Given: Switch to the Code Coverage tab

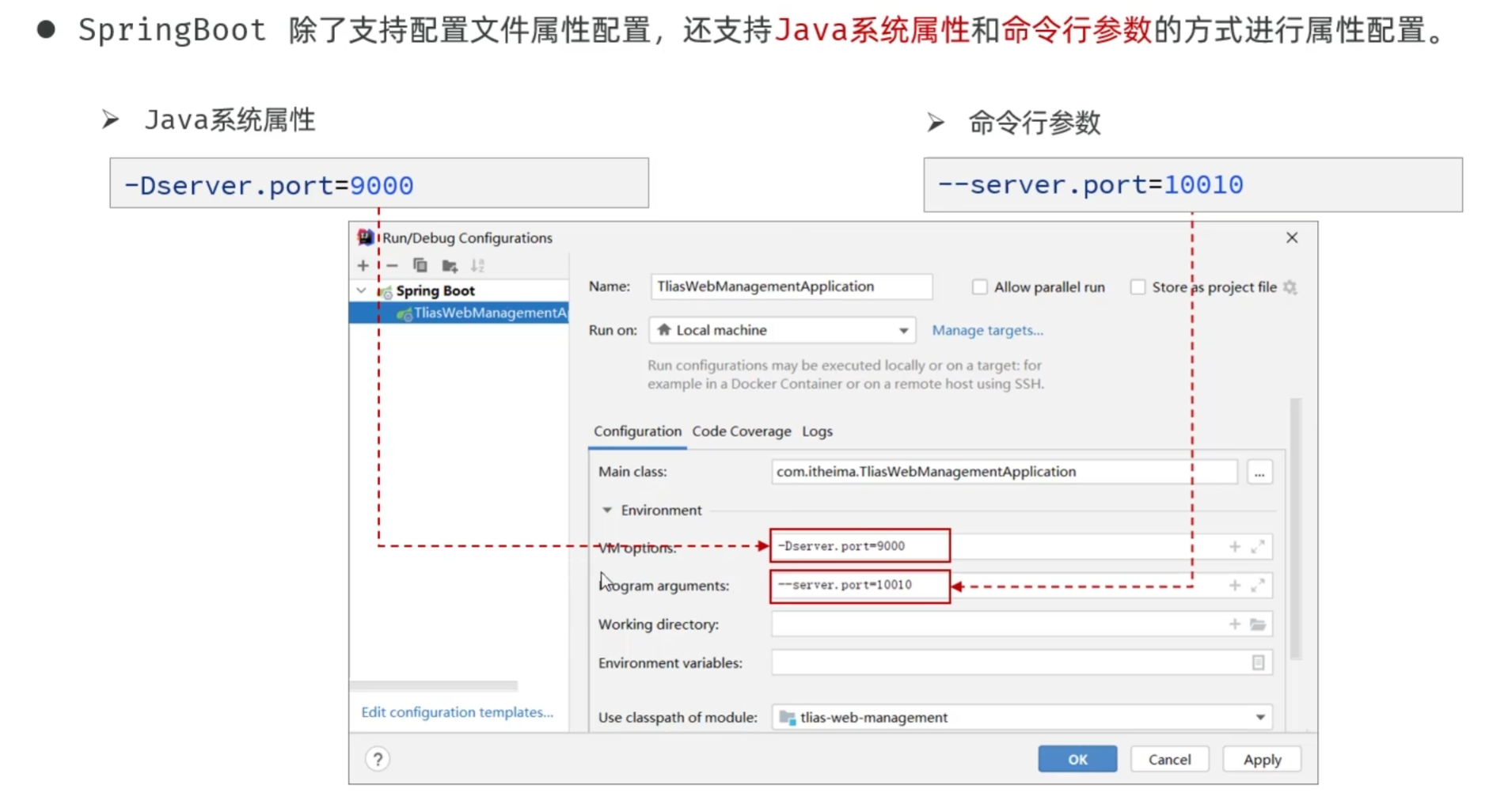Looking at the screenshot, I should [742, 431].
